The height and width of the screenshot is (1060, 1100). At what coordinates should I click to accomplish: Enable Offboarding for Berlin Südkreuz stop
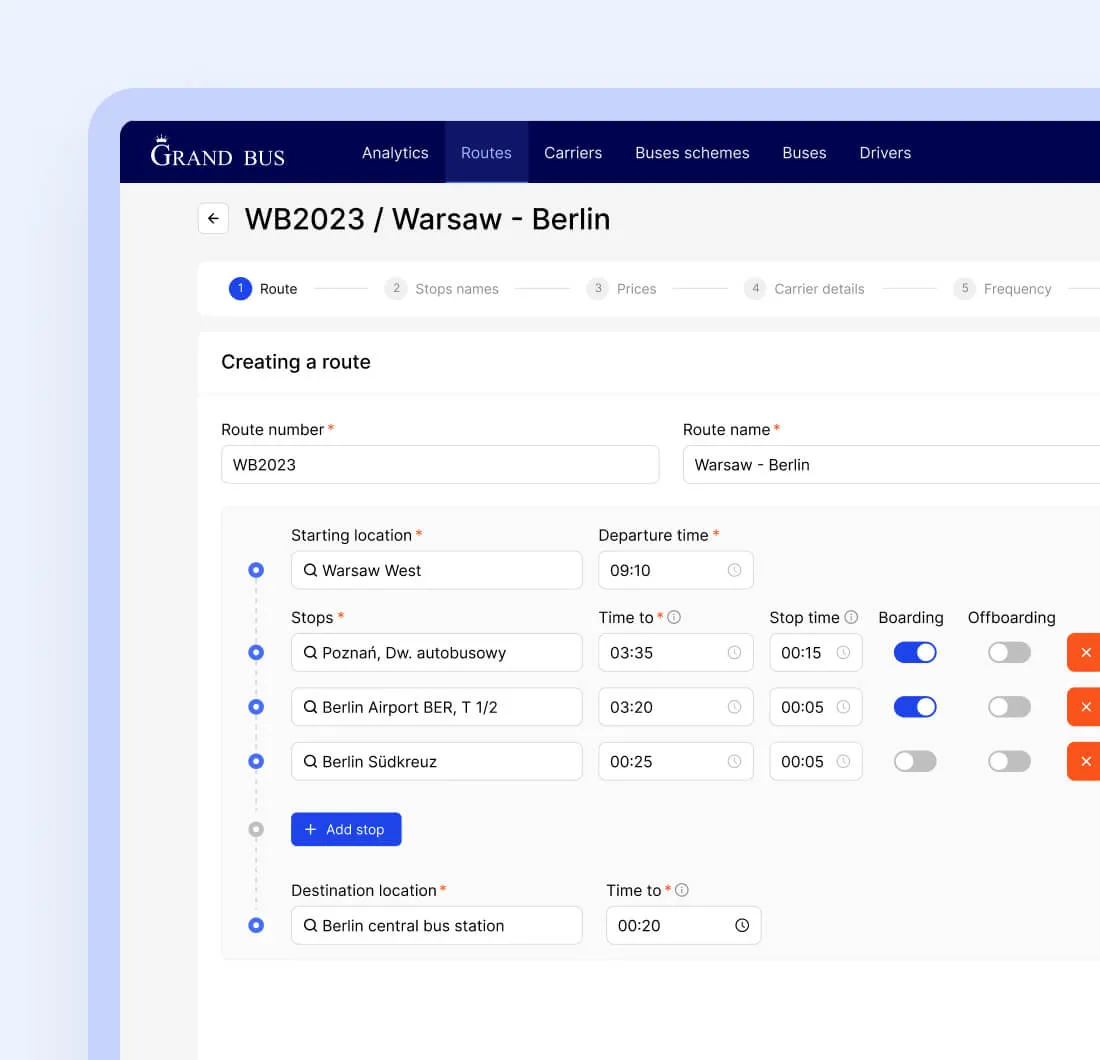[x=1009, y=761]
